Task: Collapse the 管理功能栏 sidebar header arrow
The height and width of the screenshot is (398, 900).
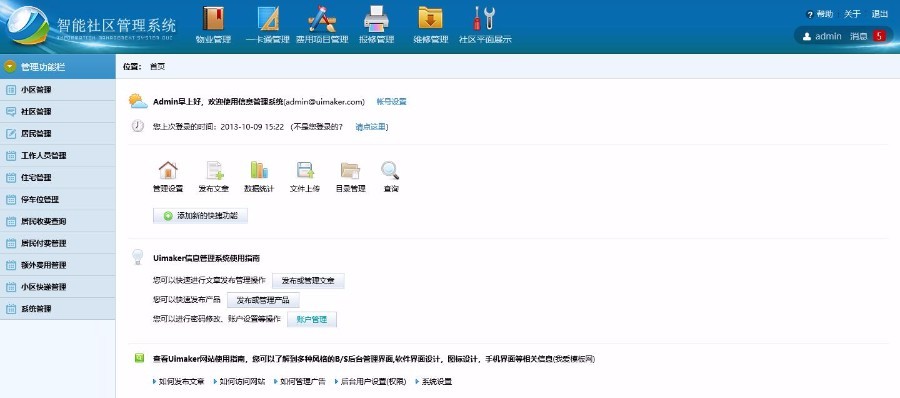Action: coord(10,67)
